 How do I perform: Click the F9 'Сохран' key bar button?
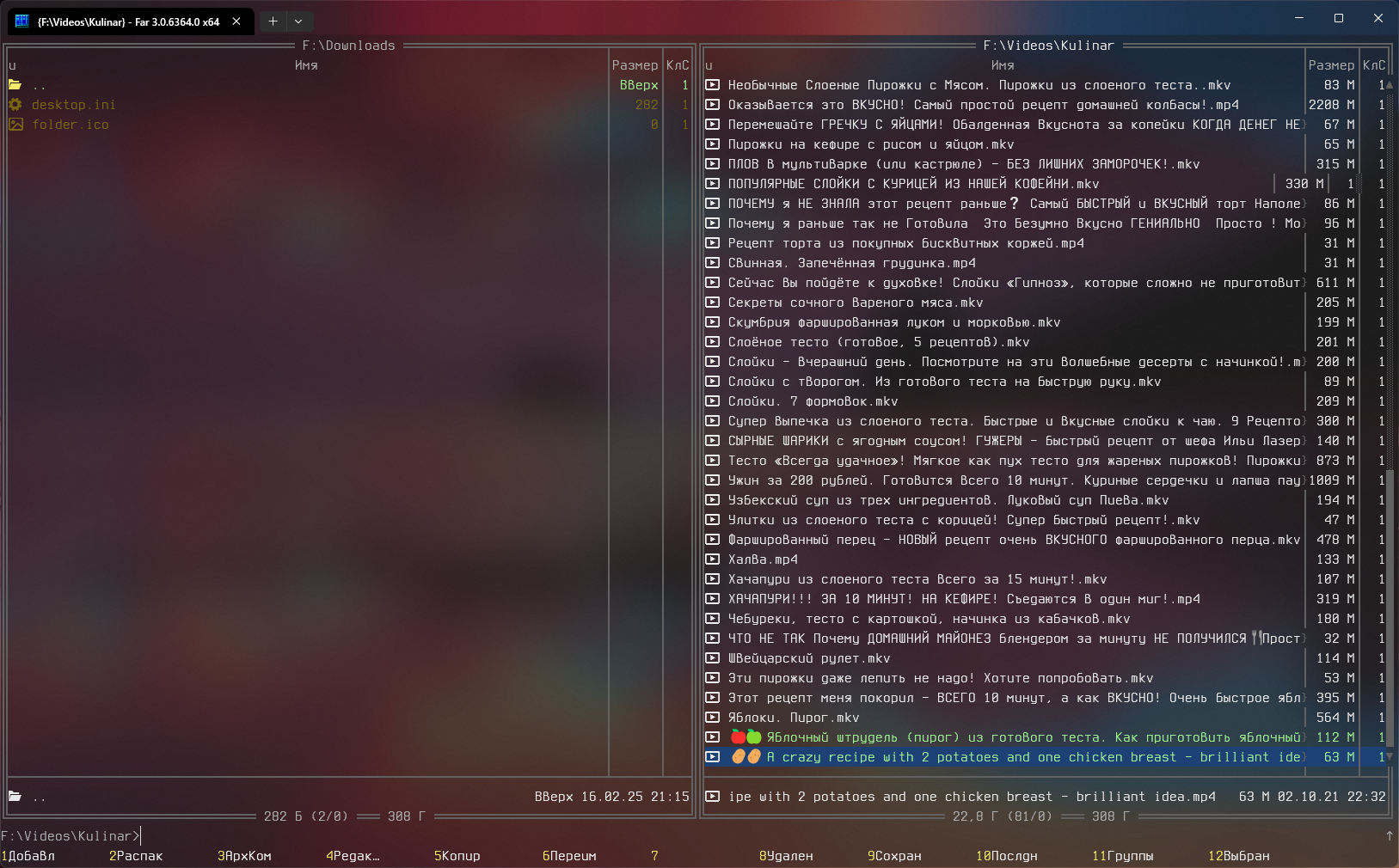click(x=894, y=856)
